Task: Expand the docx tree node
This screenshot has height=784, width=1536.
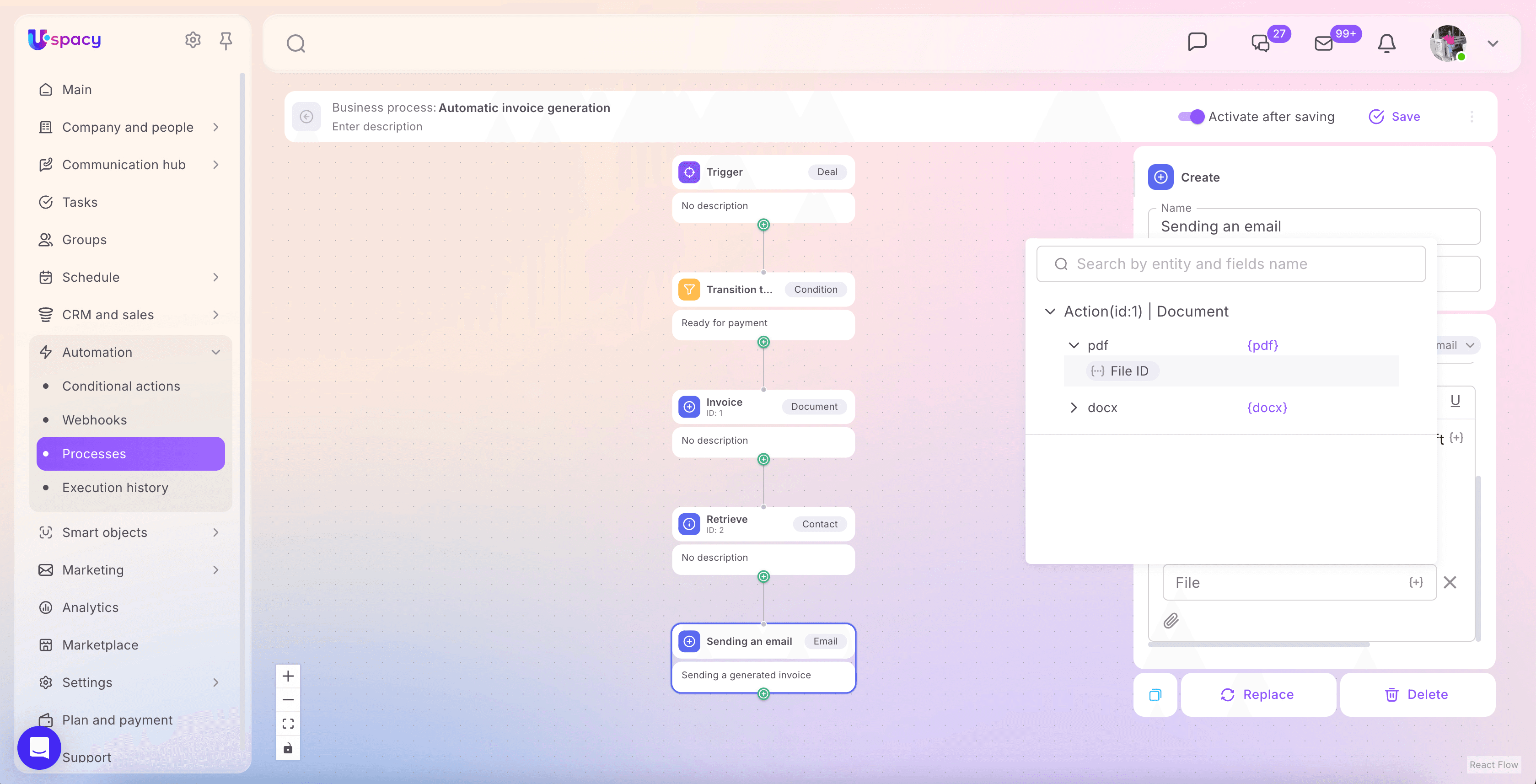Action: click(x=1073, y=407)
